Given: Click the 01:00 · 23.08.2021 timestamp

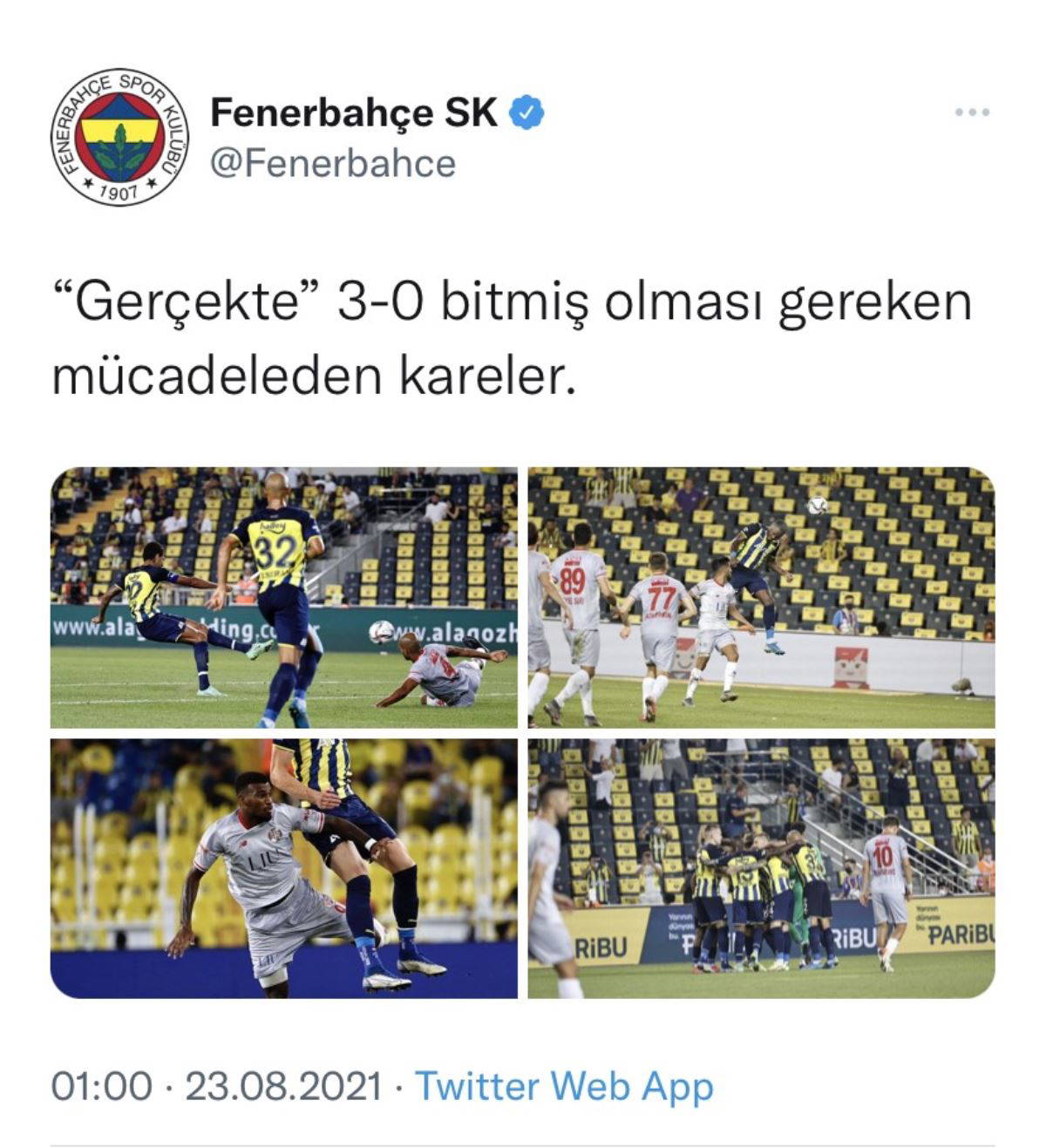Looking at the screenshot, I should click(x=216, y=1086).
